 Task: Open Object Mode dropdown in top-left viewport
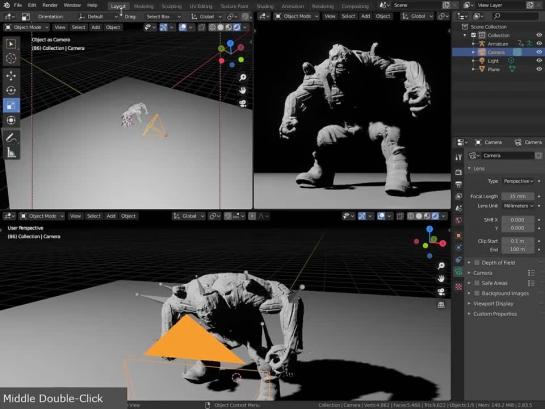27,27
